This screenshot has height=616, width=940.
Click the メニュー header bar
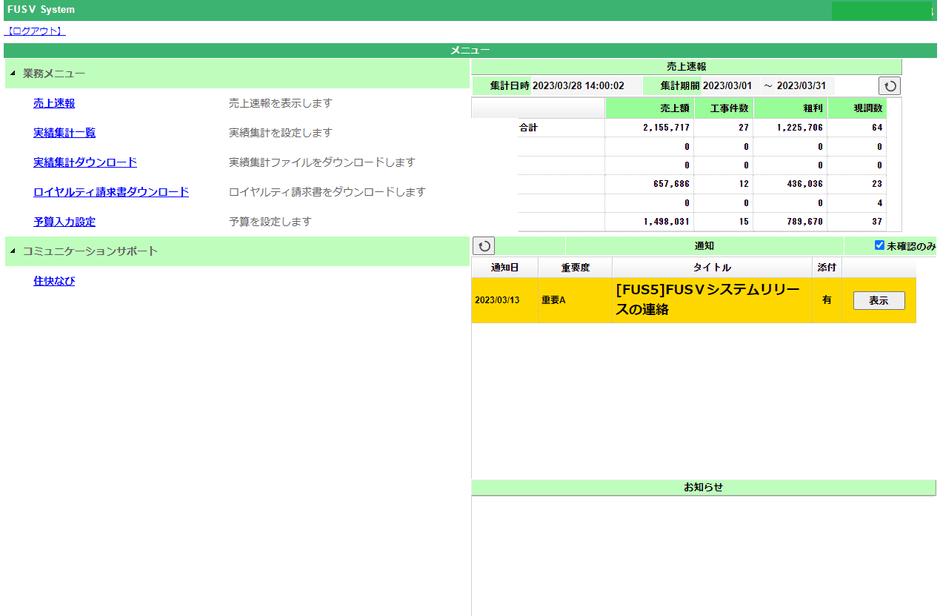[470, 50]
